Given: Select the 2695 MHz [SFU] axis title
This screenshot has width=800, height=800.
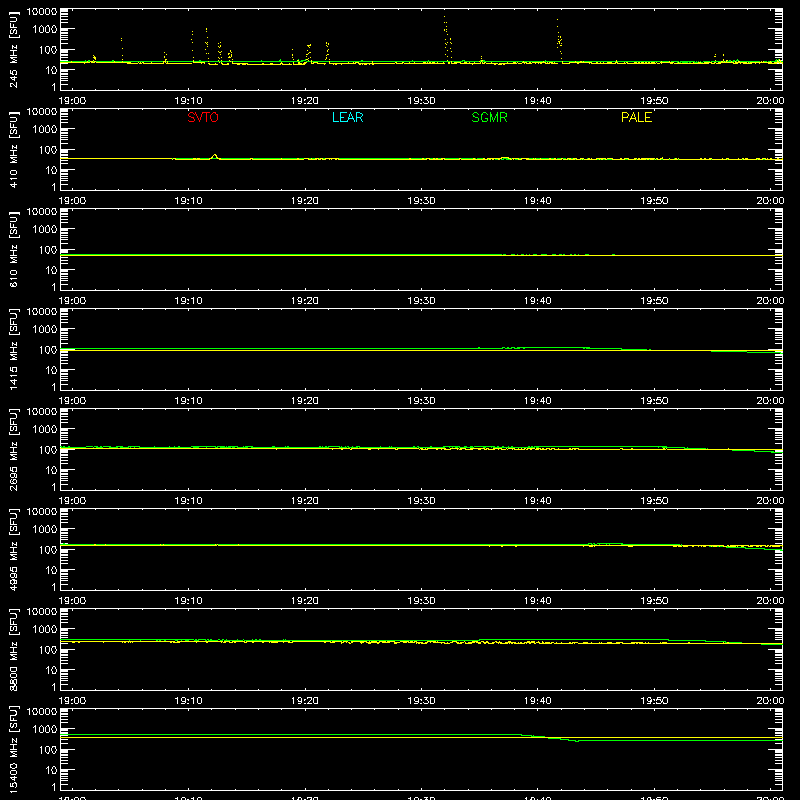Looking at the screenshot, I should pyautogui.click(x=14, y=449).
